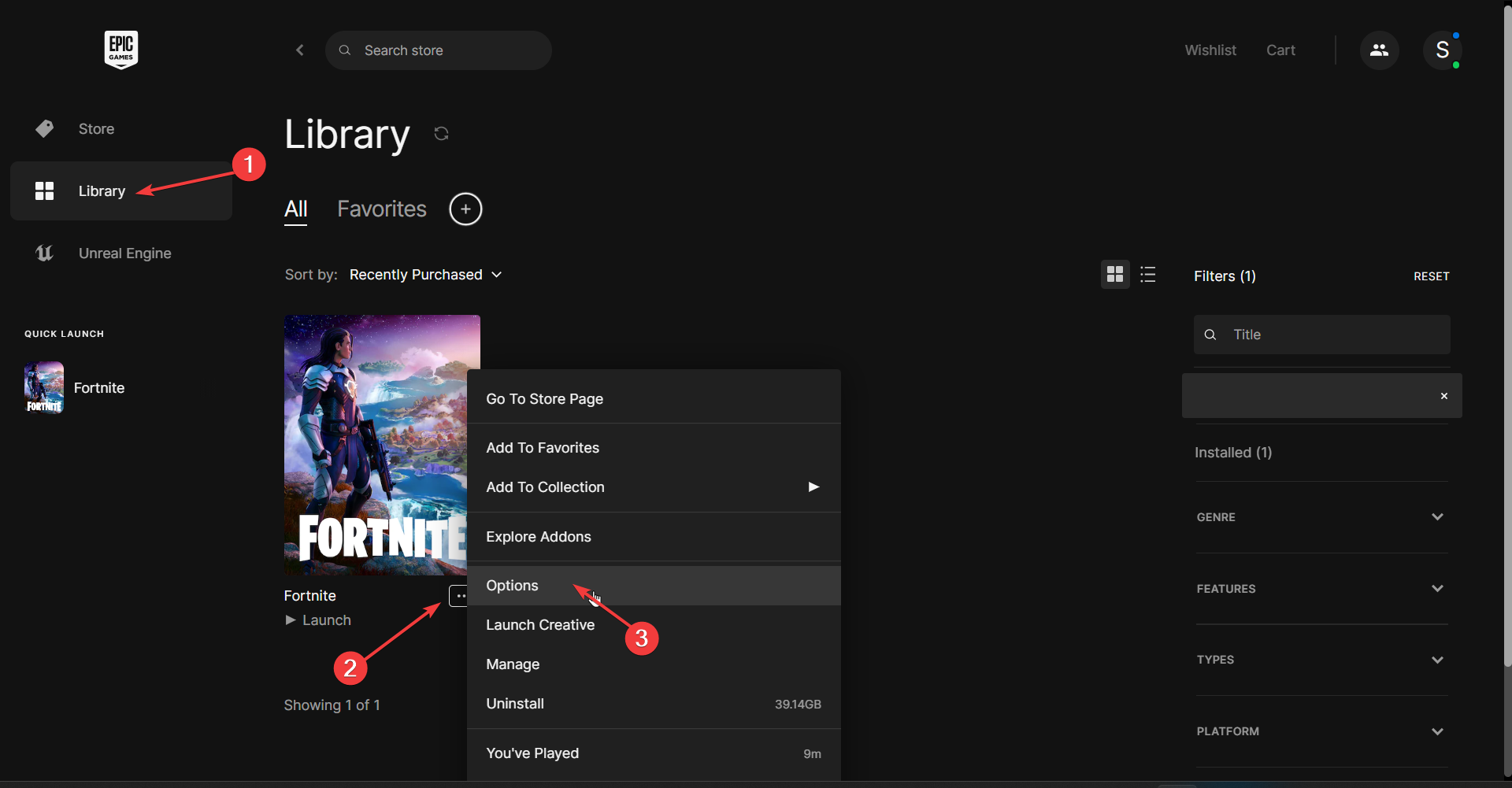Click You've Played entry in menu
Screen dimensions: 1512x788
coord(654,753)
